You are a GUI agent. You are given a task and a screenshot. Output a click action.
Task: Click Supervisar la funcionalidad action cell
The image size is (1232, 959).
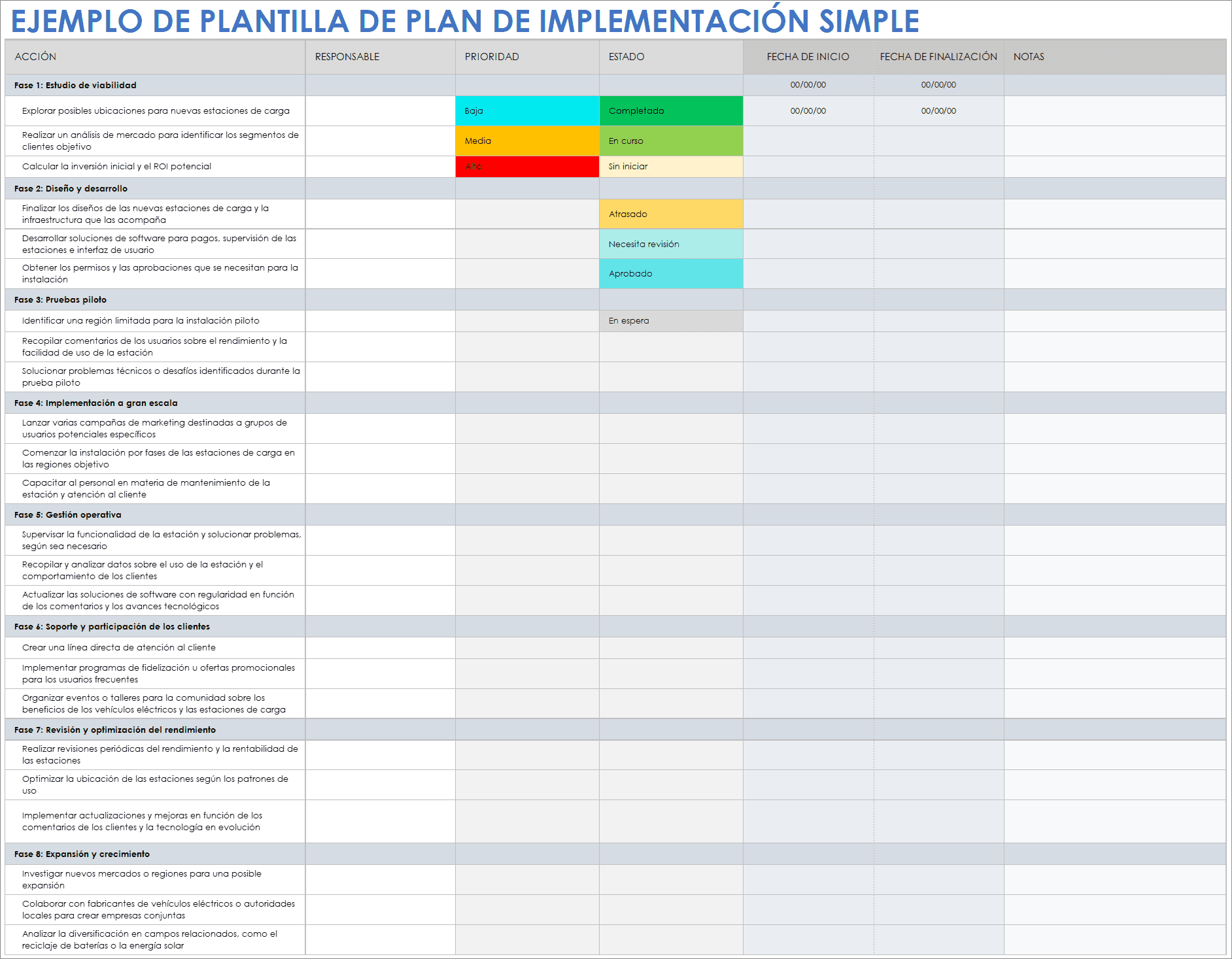tap(155, 541)
